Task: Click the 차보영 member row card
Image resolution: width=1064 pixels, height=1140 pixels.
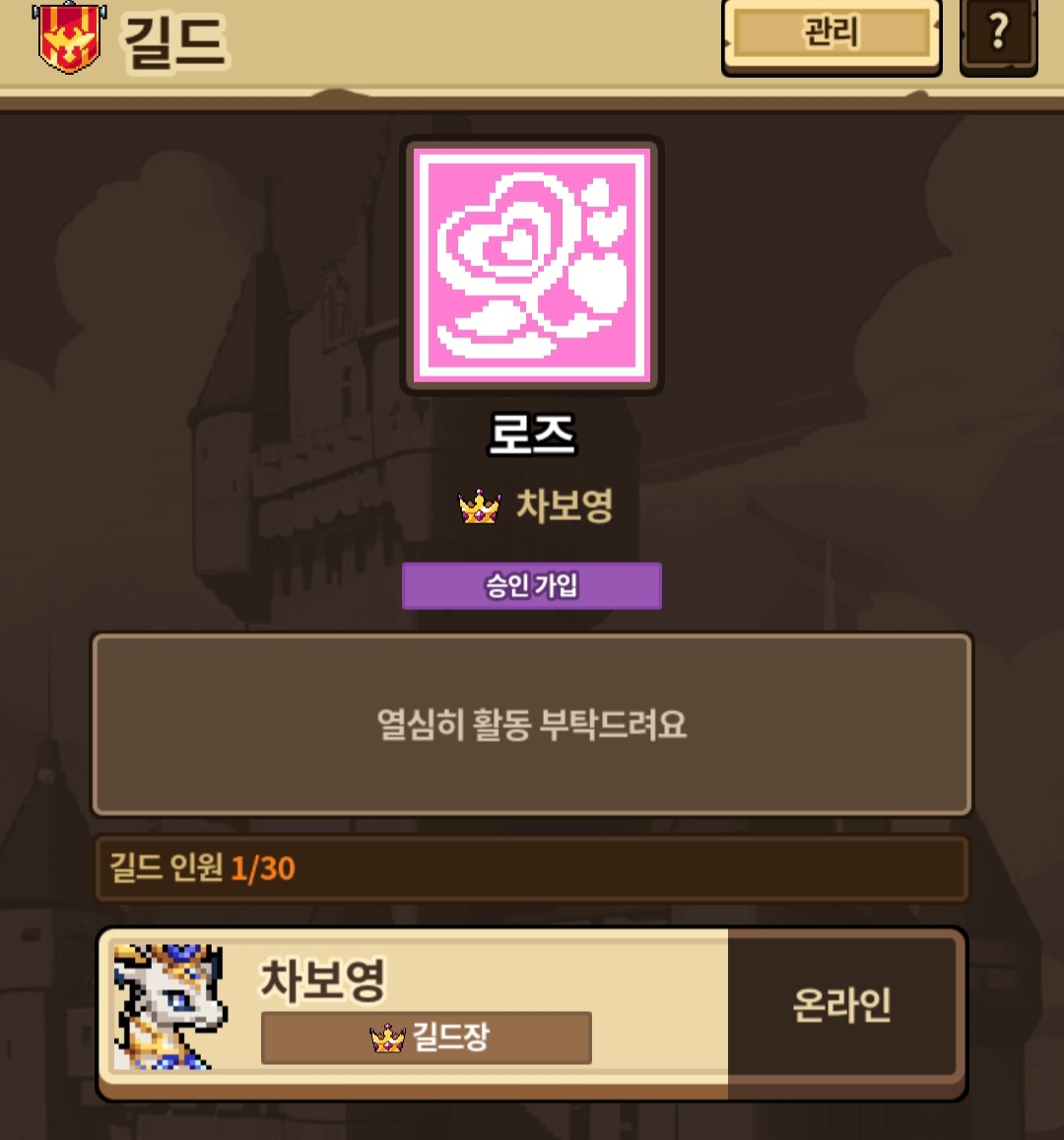Action: 532,1014
